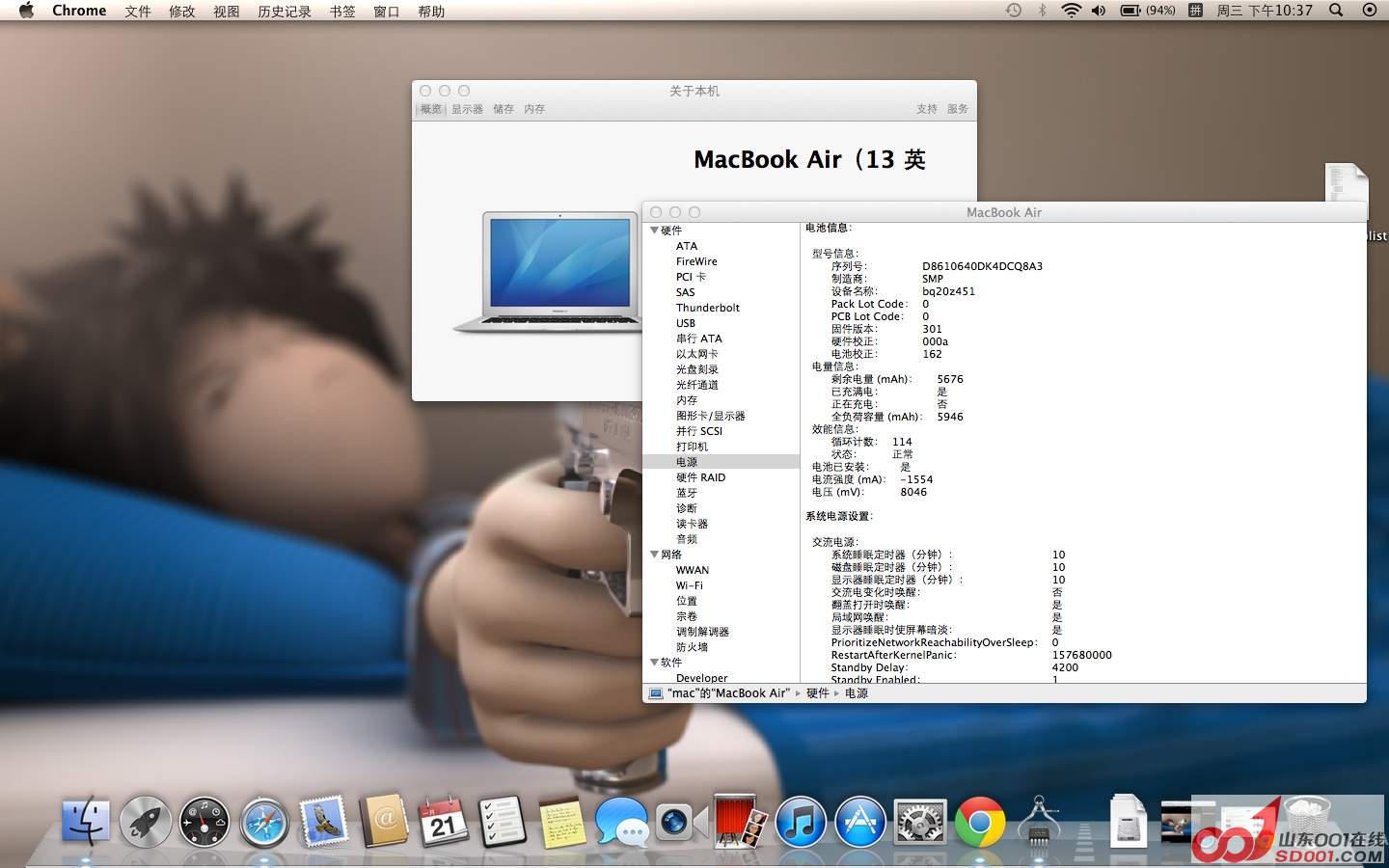Open Notification Center icon in menu bar
The image size is (1389, 868).
(x=1370, y=11)
